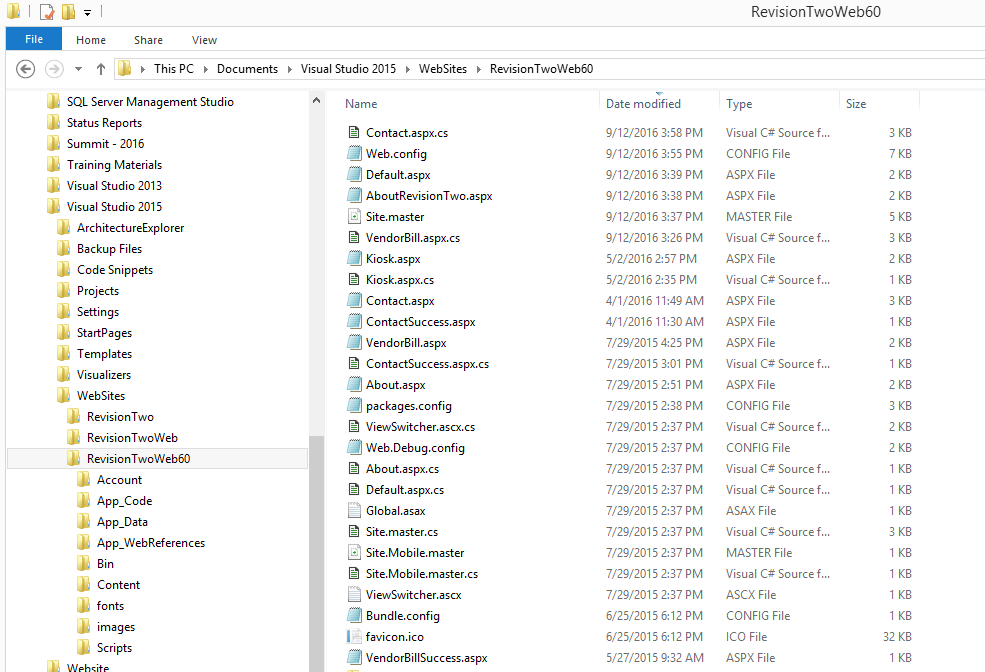Select the Backup Files folder in tree
This screenshot has height=672, width=985.
point(109,249)
